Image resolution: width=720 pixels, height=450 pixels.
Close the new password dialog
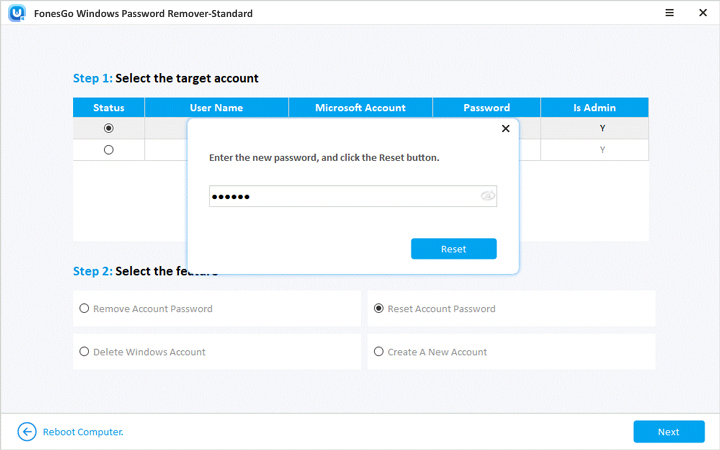point(505,129)
